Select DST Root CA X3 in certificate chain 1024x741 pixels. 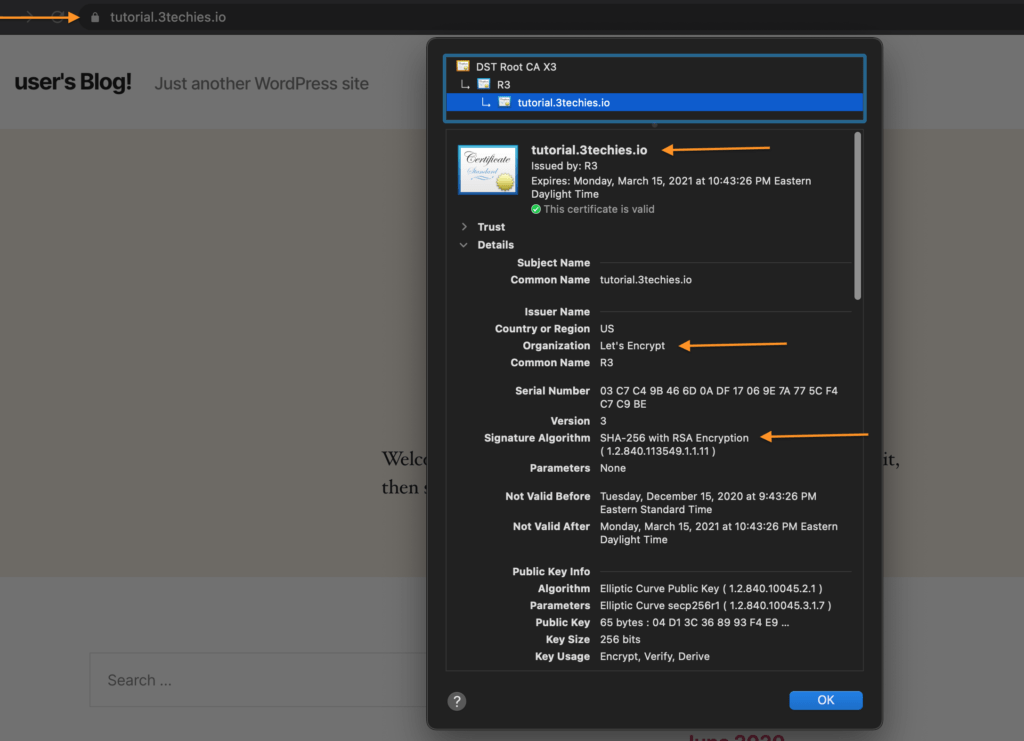coord(516,67)
